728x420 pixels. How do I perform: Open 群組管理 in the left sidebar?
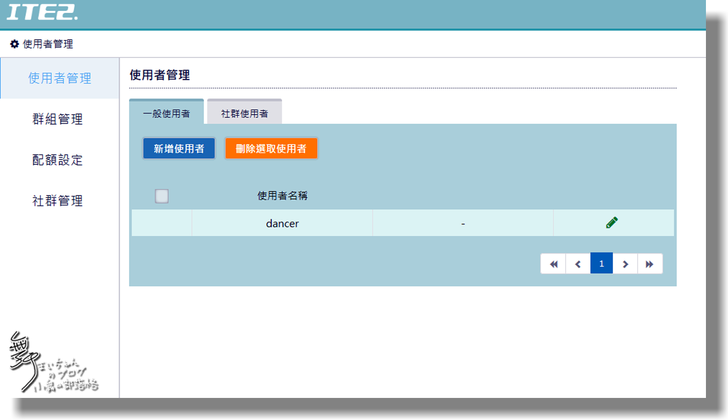pos(58,119)
